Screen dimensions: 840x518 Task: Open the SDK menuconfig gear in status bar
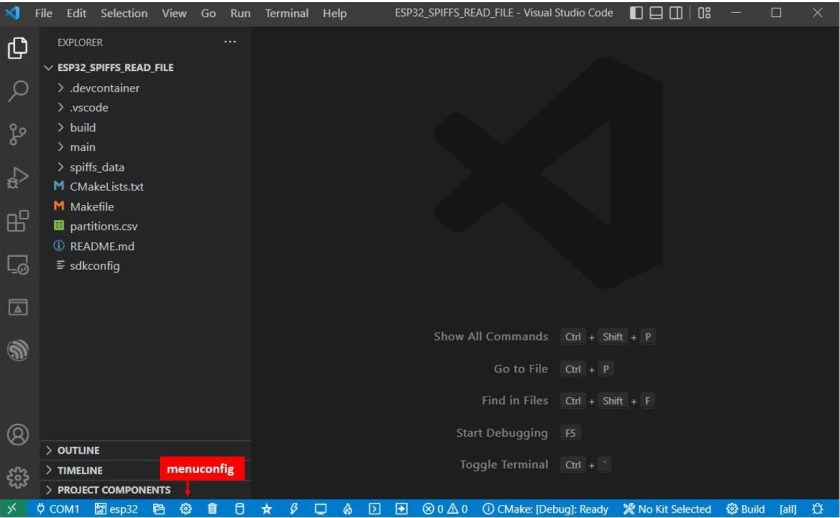(x=185, y=509)
